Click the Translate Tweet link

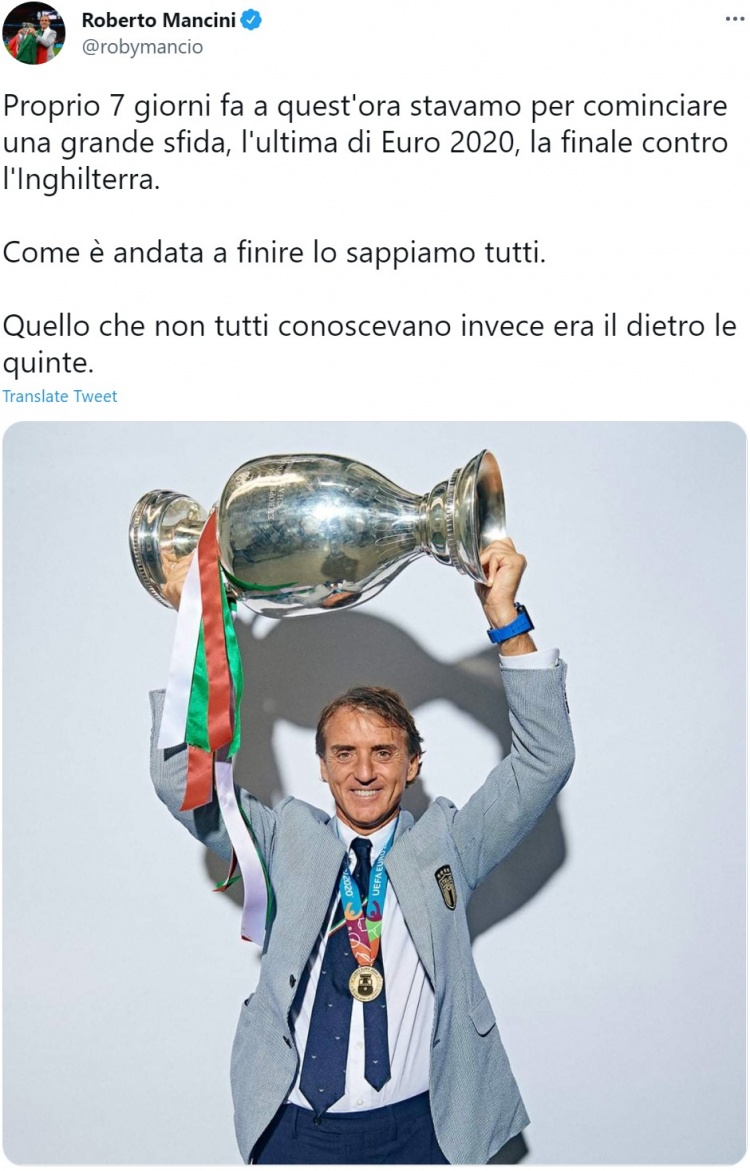pos(60,397)
